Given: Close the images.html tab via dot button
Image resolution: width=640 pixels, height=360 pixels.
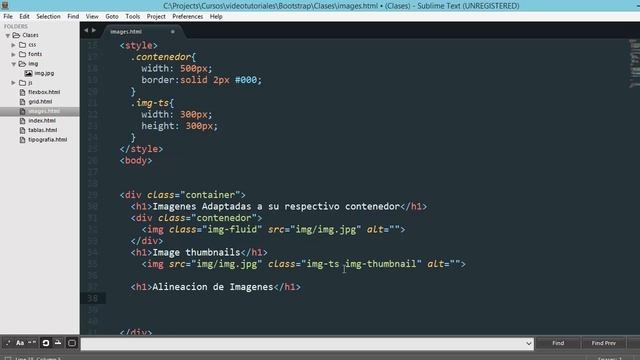Looking at the screenshot, I should [173, 31].
